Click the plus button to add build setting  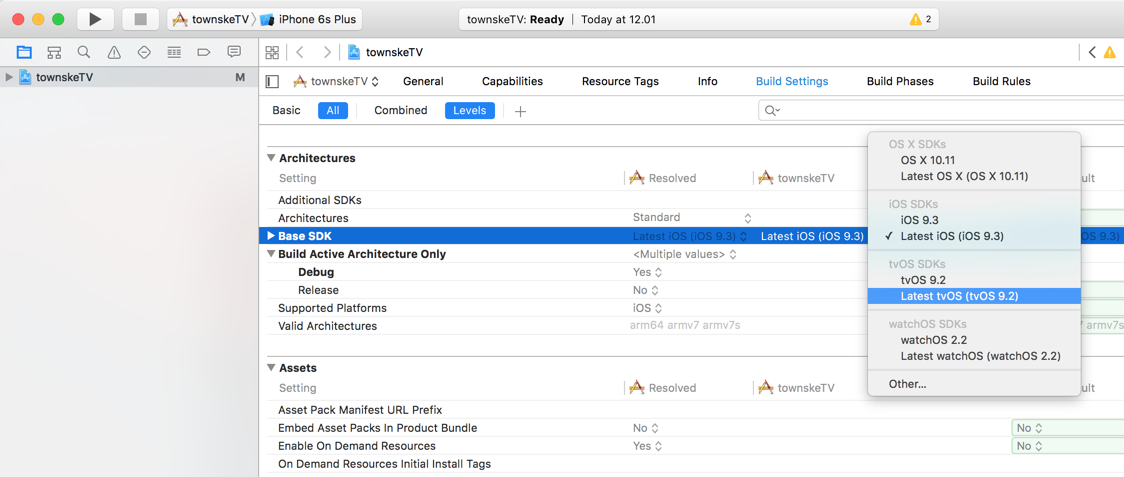[520, 111]
